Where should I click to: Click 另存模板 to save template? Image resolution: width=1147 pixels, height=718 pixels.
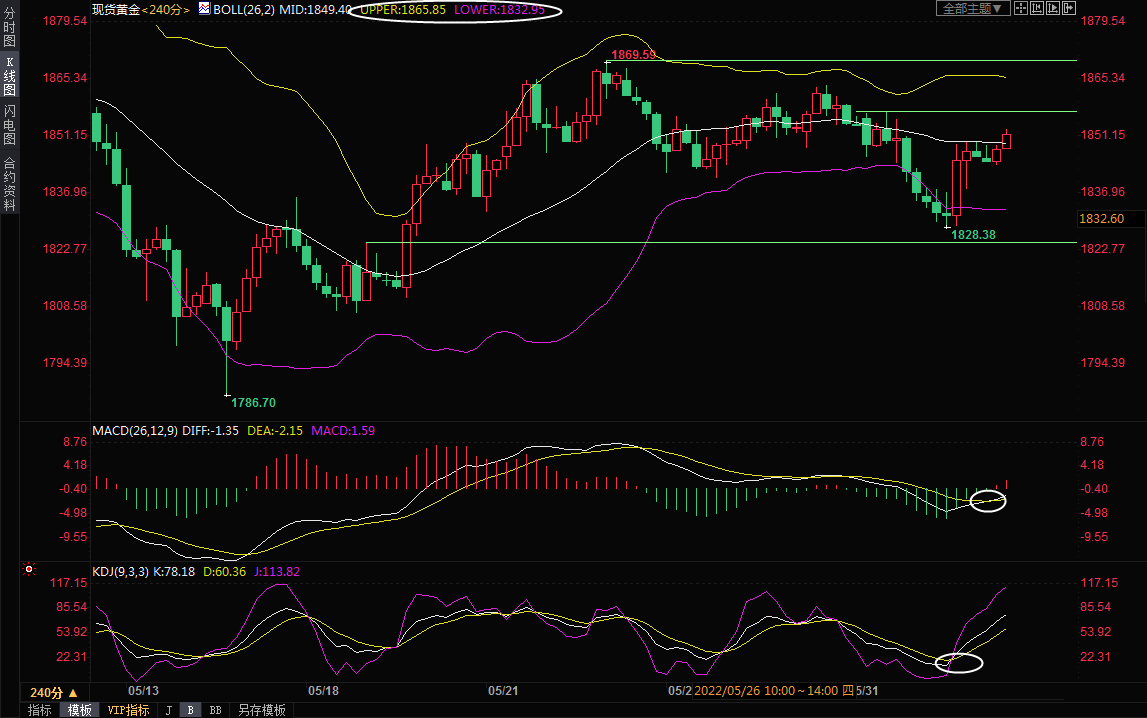[x=261, y=710]
